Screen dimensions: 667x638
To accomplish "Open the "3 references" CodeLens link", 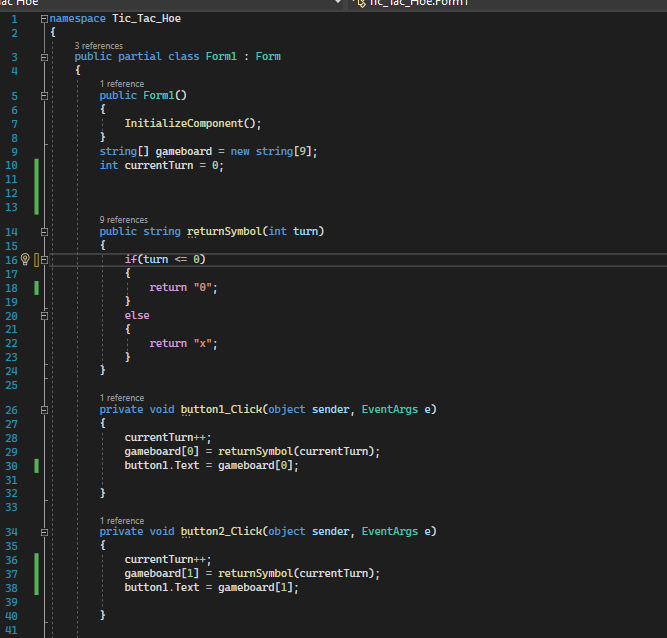I will tap(98, 45).
